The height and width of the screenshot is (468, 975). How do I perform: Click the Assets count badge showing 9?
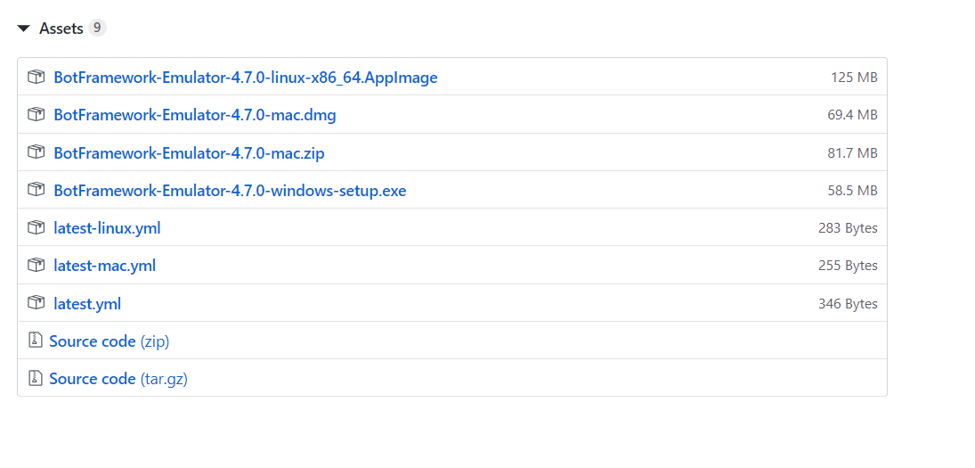[97, 28]
